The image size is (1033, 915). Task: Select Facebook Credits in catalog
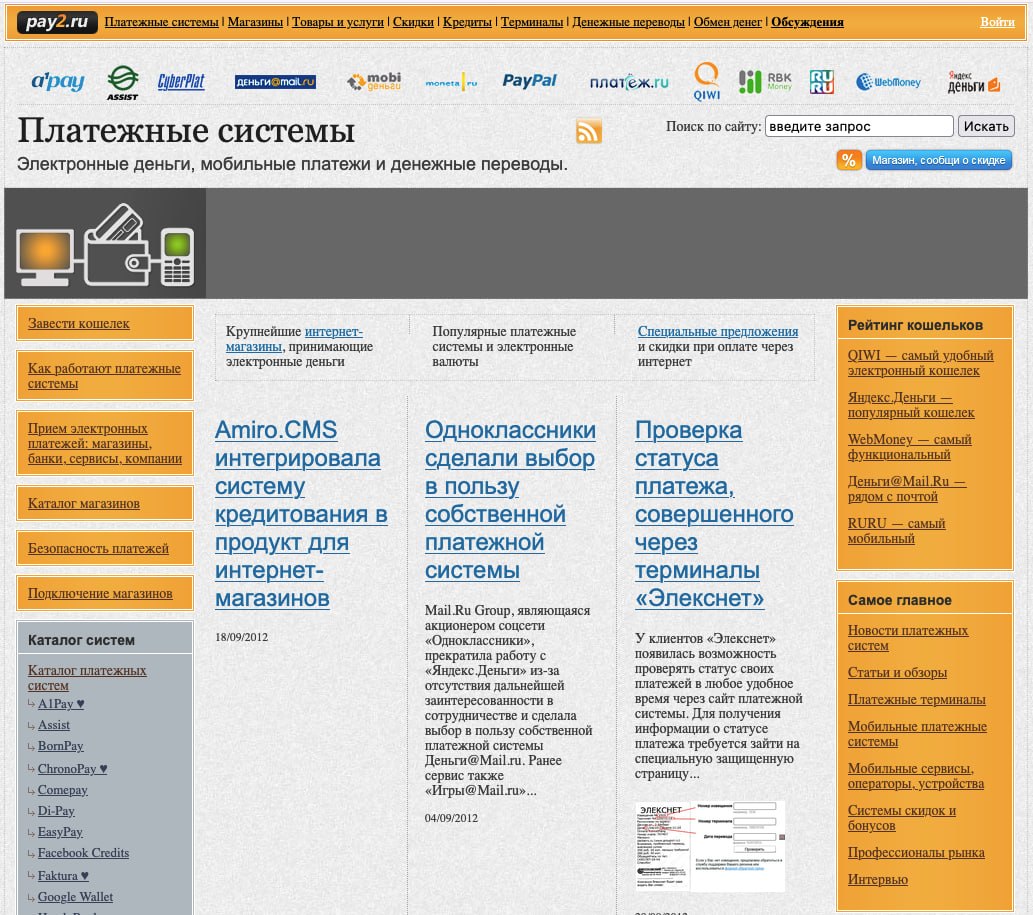83,853
